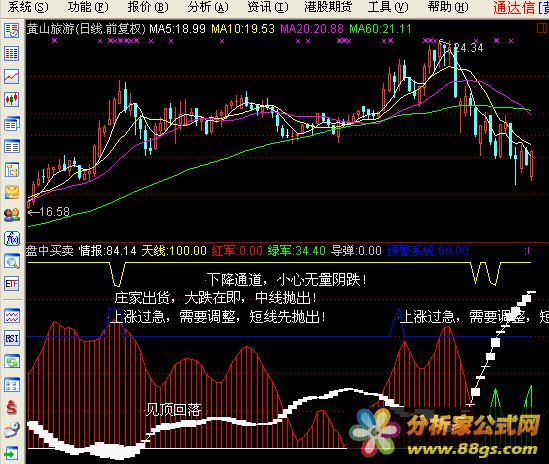This screenshot has width=549, height=464.
Task: Open the 港股期货 menu
Action: (328, 7)
